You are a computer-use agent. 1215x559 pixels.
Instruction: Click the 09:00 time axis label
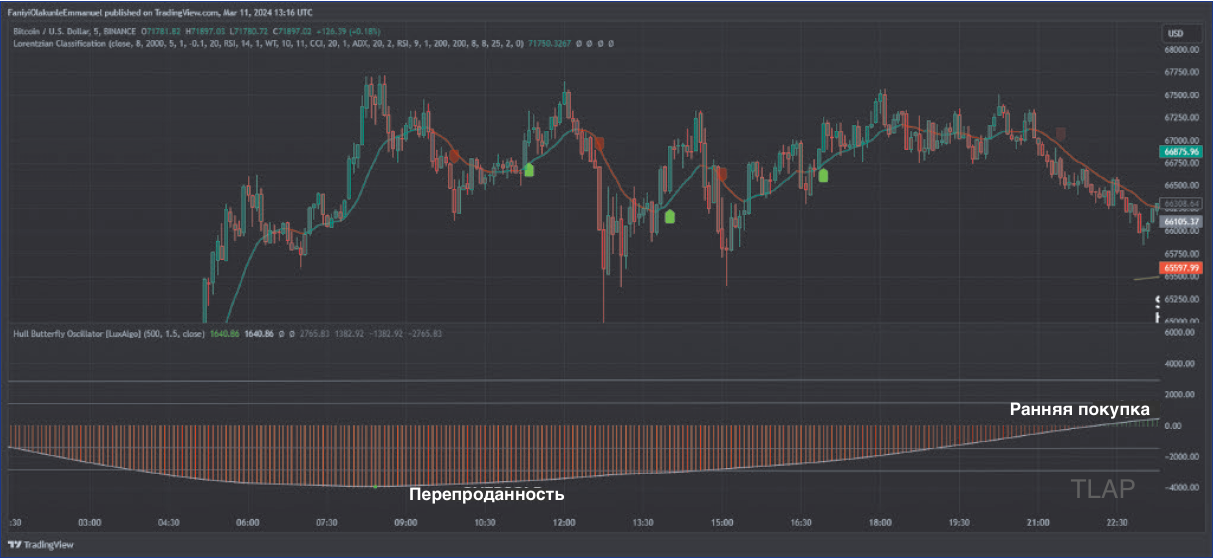[406, 522]
